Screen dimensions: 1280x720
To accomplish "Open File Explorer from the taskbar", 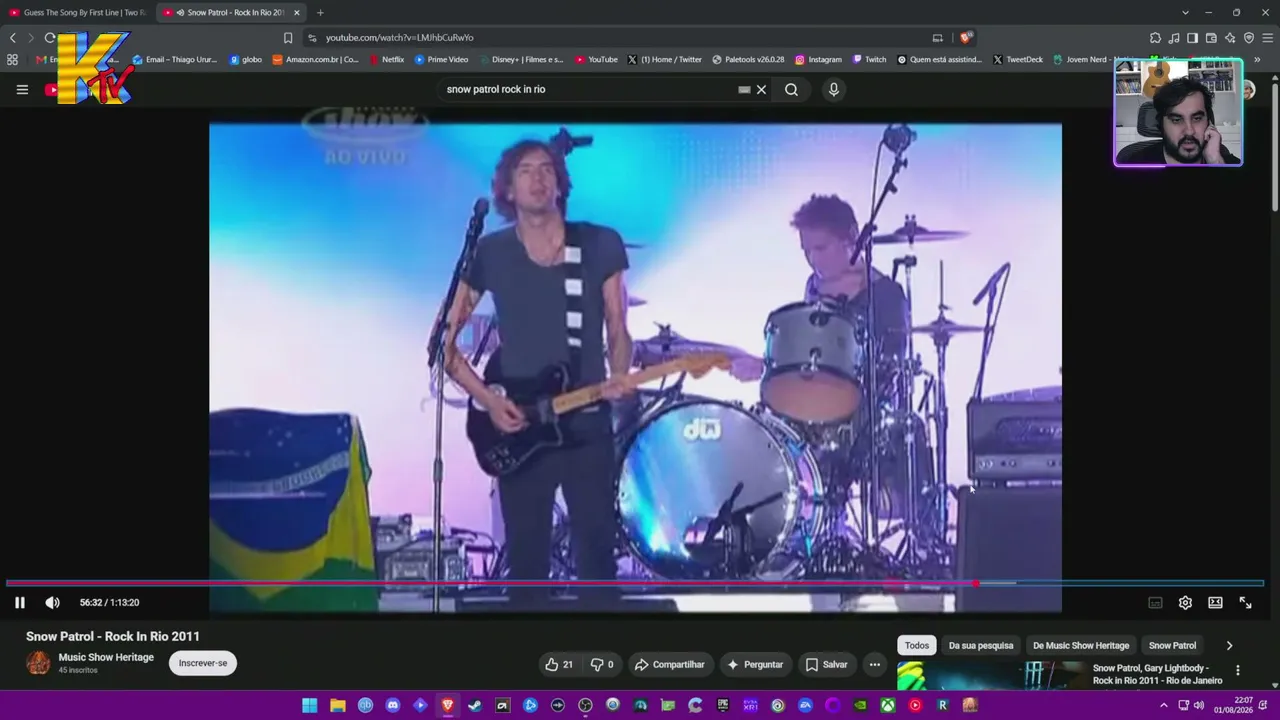I will coord(338,705).
